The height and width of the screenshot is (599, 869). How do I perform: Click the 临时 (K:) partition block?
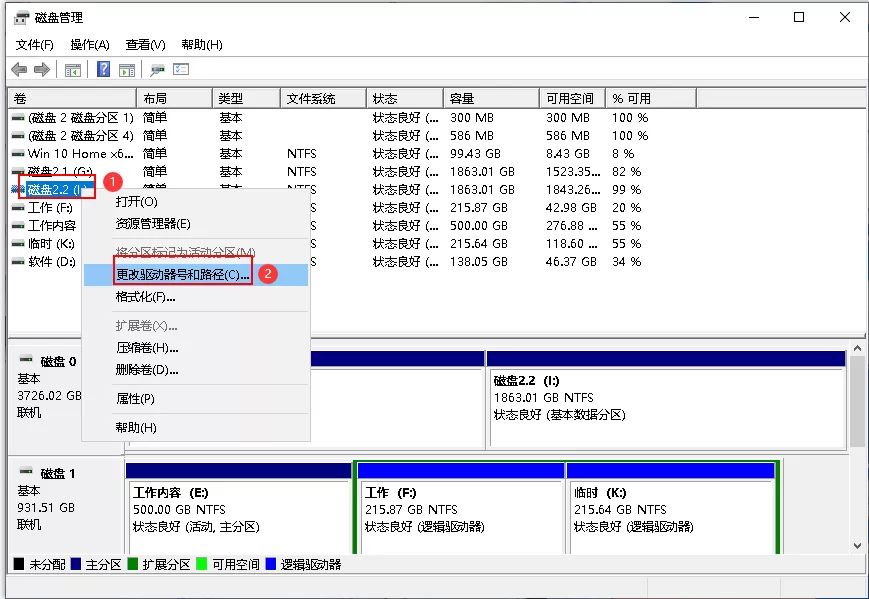click(x=670, y=497)
